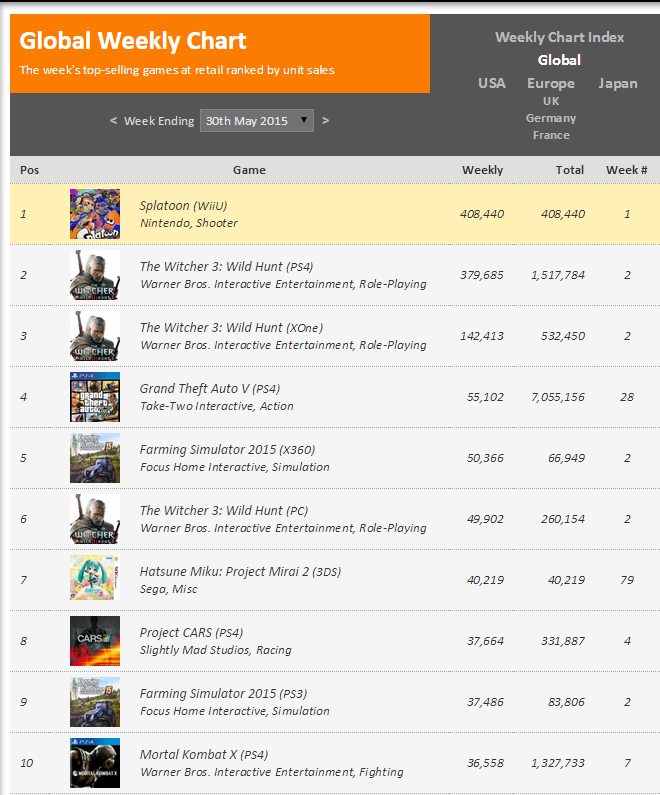Viewport: 660px width, 795px height.
Task: Click the Nintendo, Shooter subtitle
Action: pos(189,223)
